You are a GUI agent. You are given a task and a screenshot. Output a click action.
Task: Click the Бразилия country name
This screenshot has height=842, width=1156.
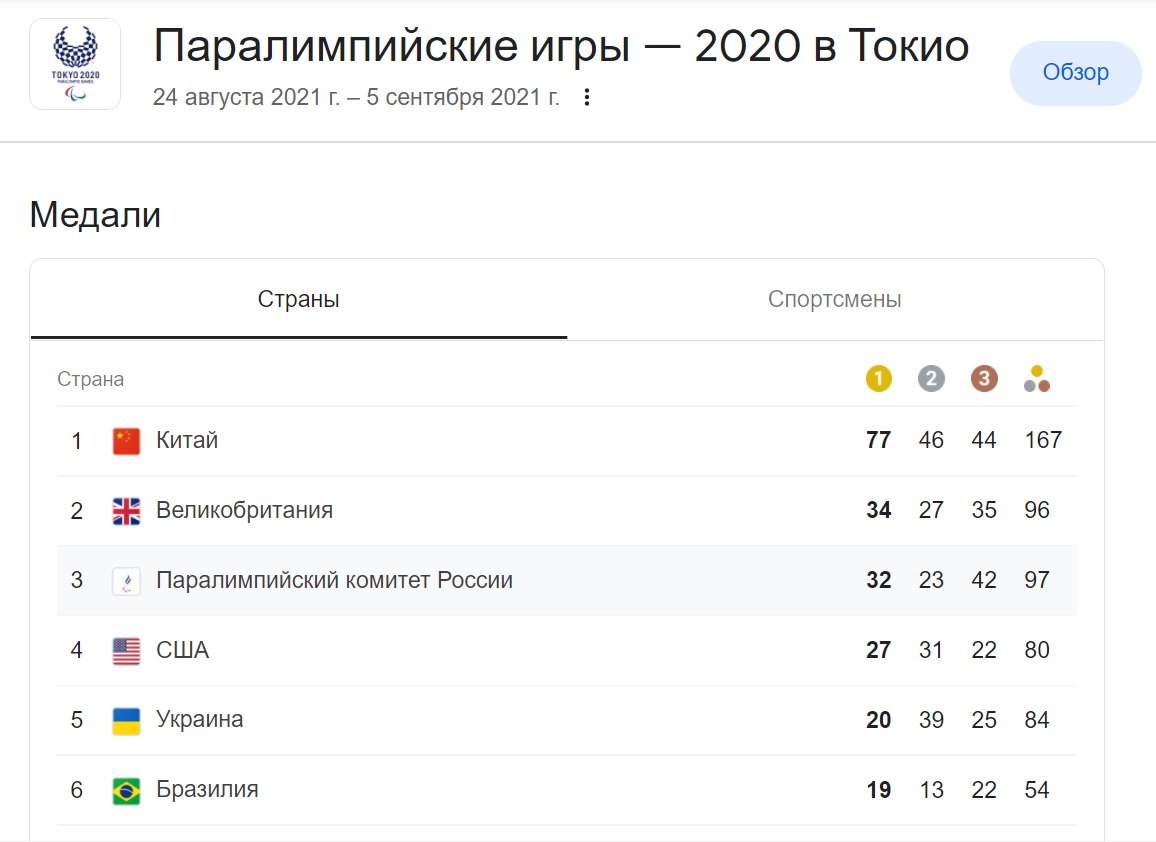click(x=207, y=790)
